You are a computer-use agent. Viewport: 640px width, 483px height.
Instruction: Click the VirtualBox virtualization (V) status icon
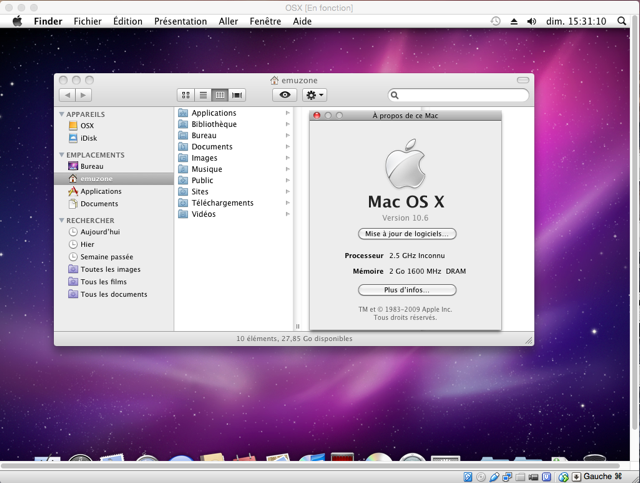pos(546,476)
